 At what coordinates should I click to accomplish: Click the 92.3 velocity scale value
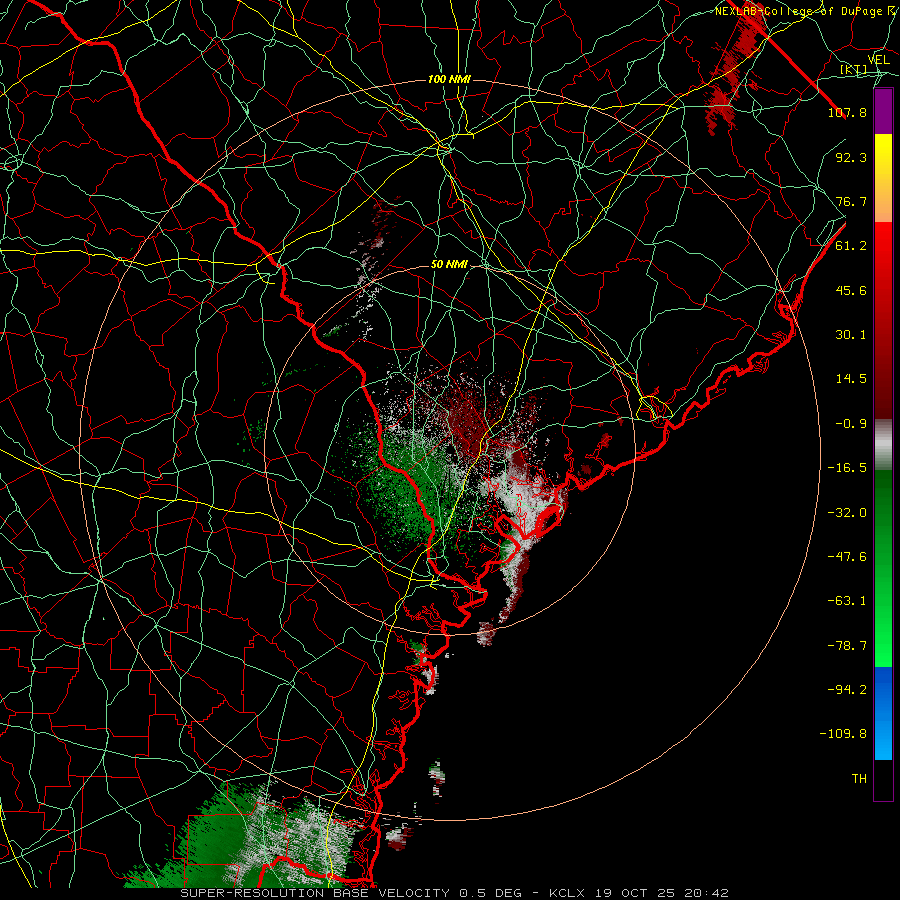tap(851, 157)
